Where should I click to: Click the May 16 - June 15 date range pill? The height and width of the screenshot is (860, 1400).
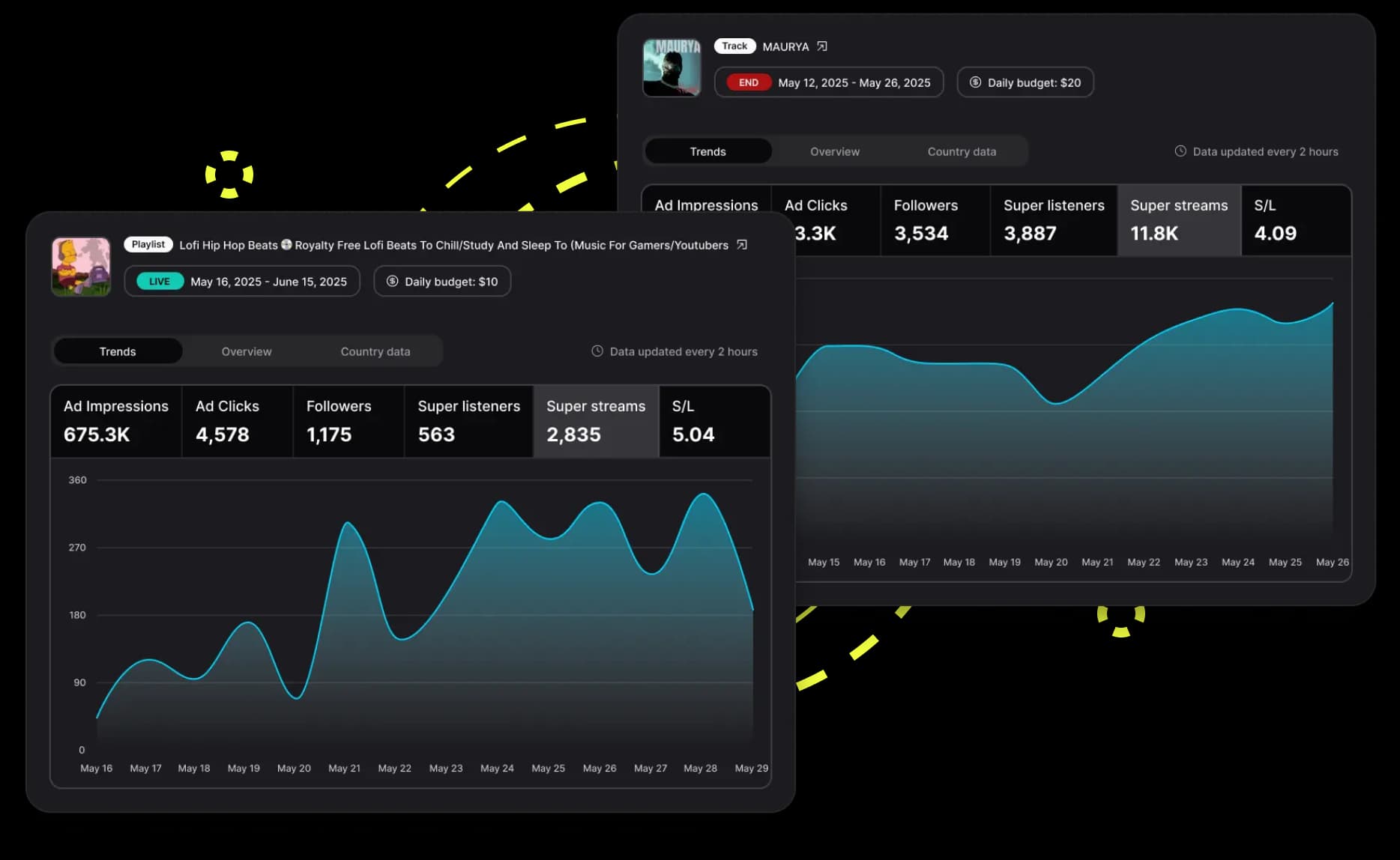click(x=268, y=281)
